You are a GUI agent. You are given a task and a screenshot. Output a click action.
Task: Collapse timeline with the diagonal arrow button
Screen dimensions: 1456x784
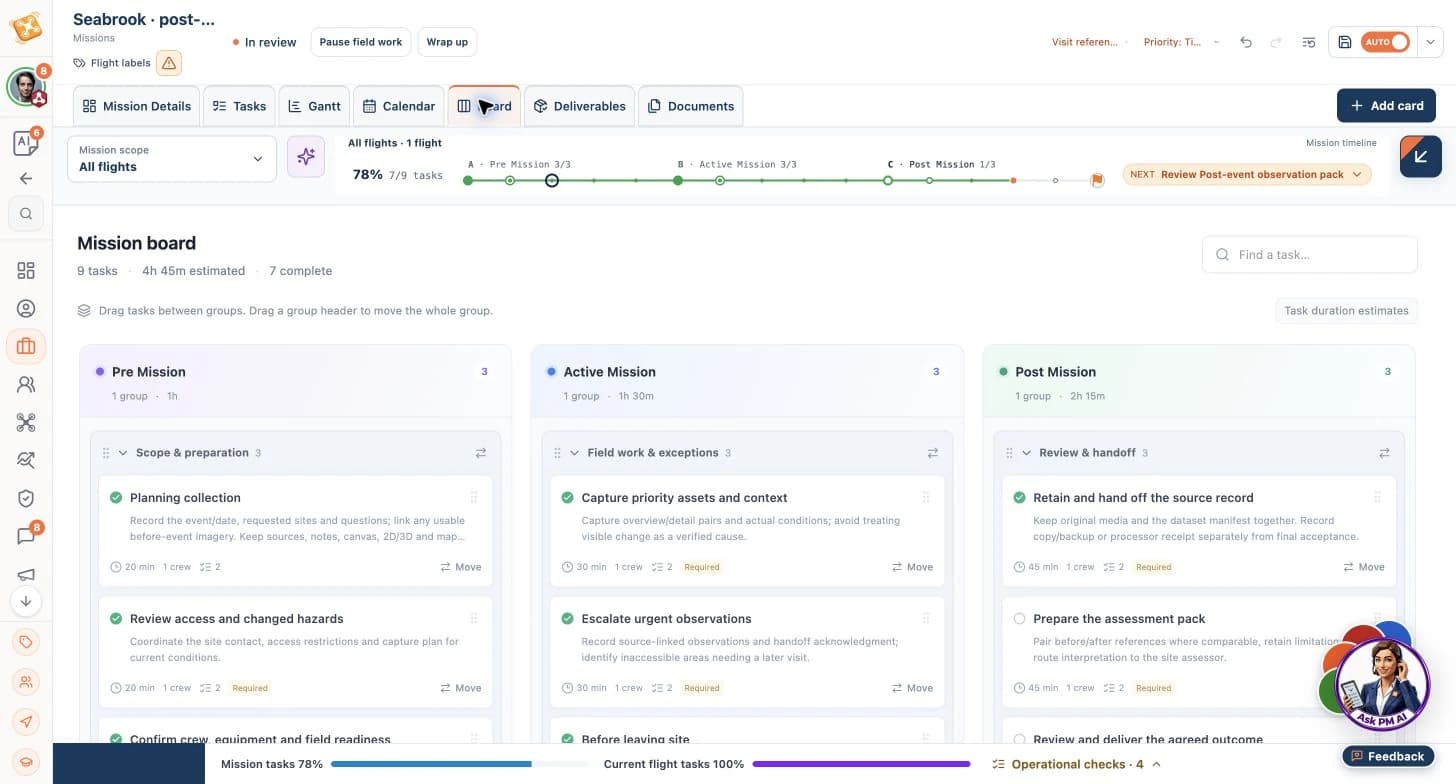pos(1420,157)
